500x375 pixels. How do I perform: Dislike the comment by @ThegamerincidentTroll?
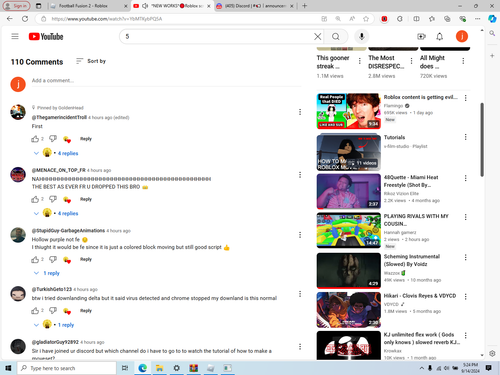(x=53, y=139)
